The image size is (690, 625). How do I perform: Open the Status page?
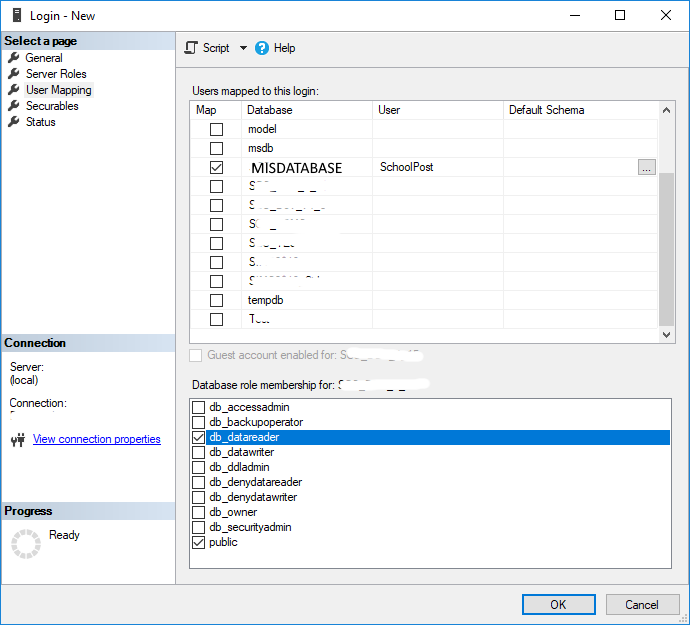40,122
